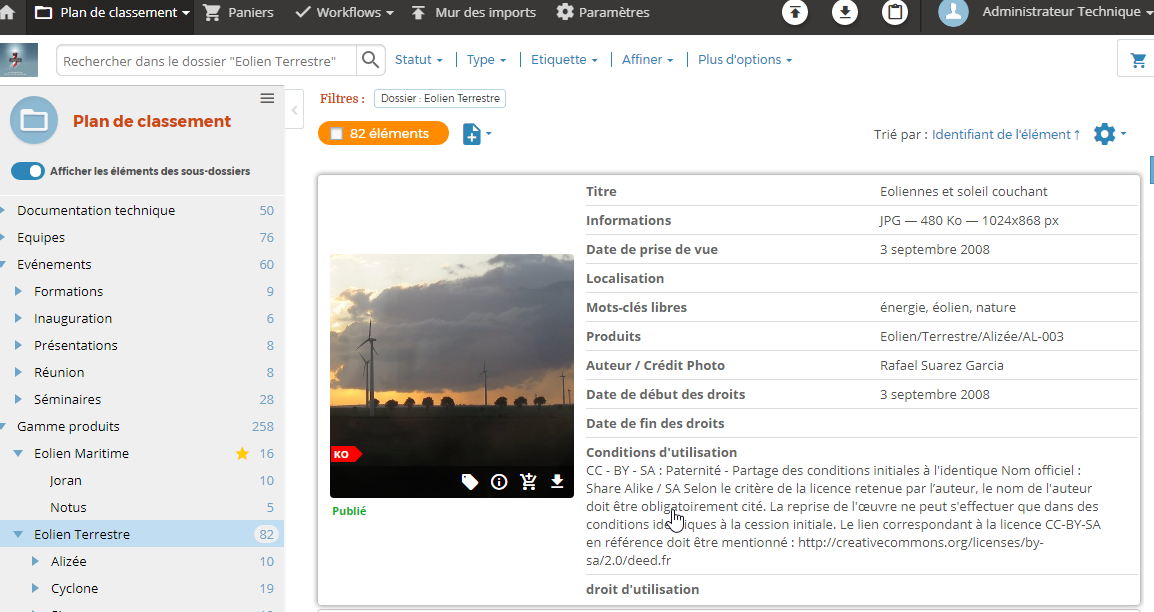This screenshot has height=612, width=1154.
Task: Select the Notus subfolder
Action: [68, 508]
